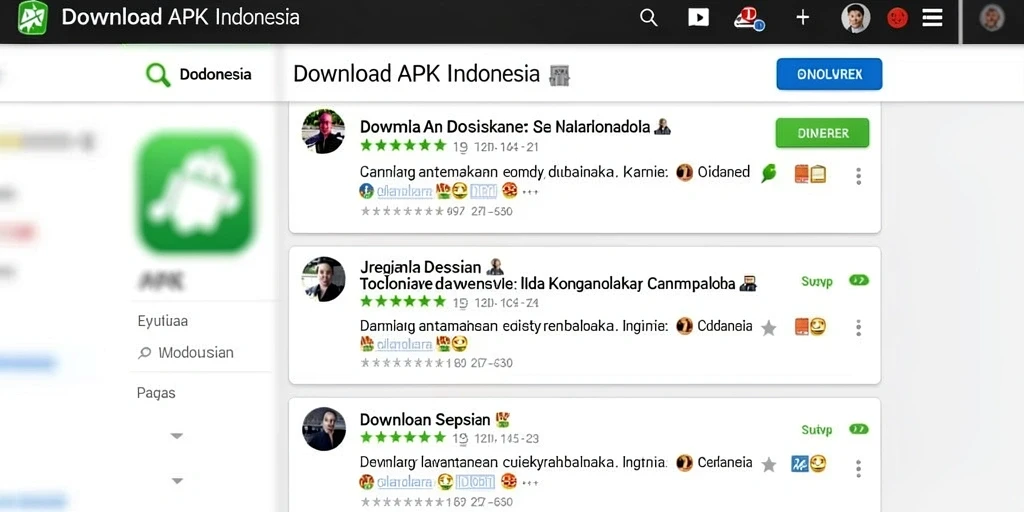Click green leaf icon beside Oidaned
Screen dimensions: 1024x512
[x=769, y=173]
